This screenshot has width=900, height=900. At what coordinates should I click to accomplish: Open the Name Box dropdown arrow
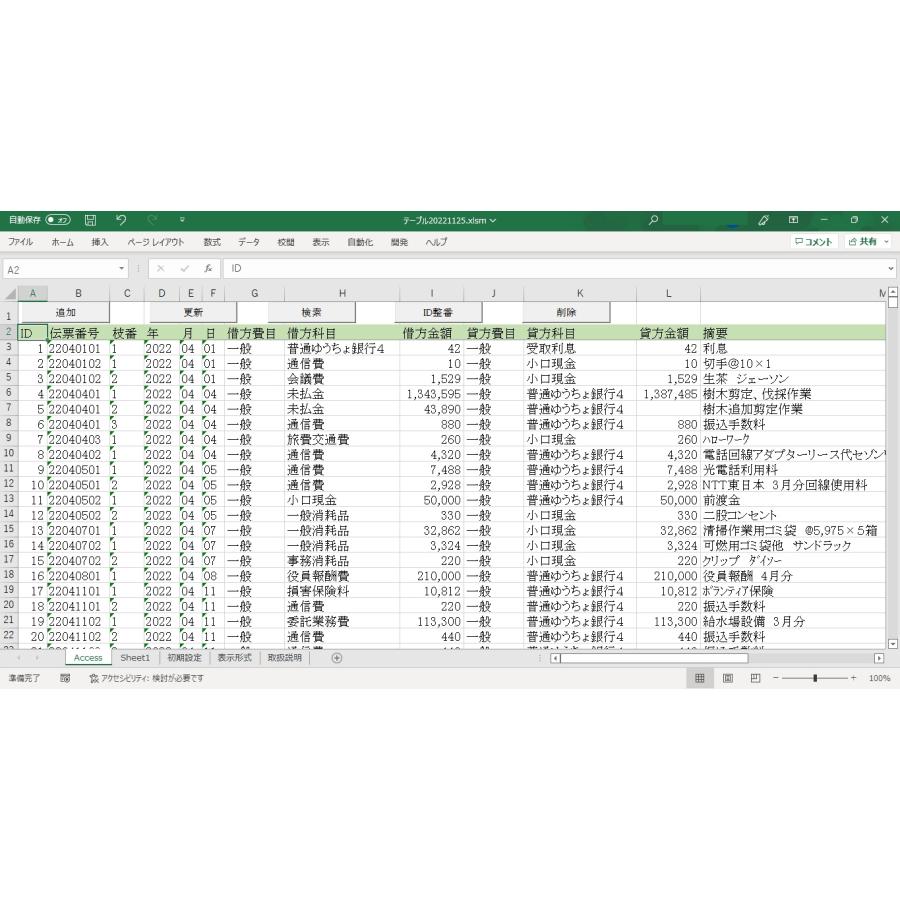122,268
